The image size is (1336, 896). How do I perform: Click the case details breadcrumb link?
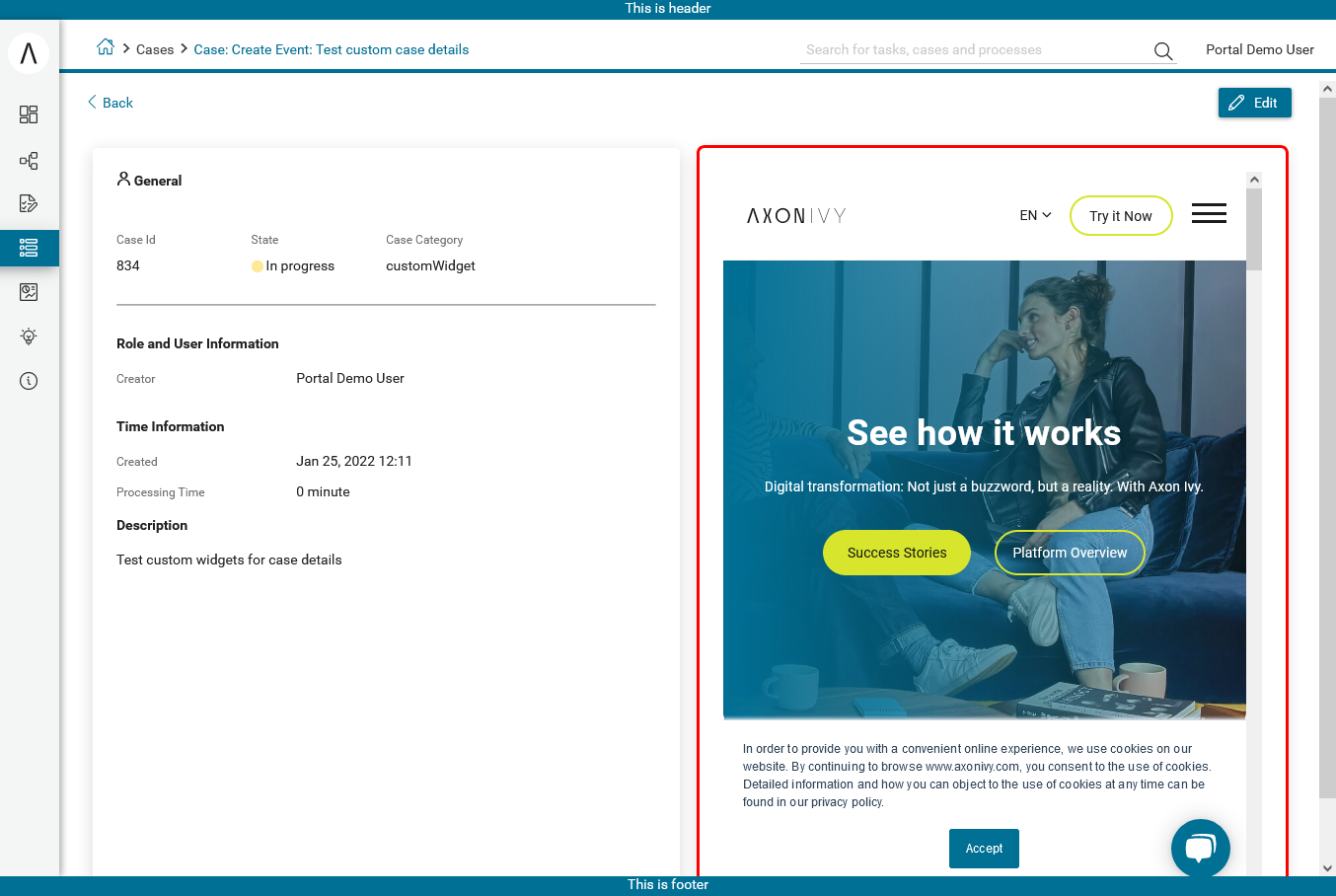[332, 49]
